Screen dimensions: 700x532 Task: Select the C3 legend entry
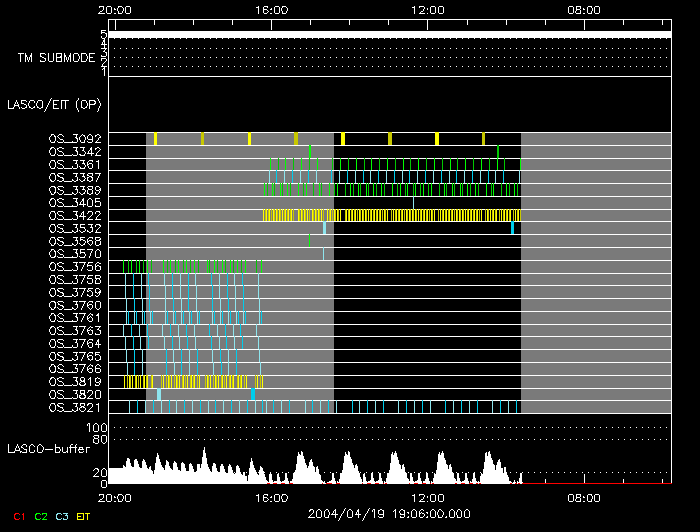coord(62,516)
